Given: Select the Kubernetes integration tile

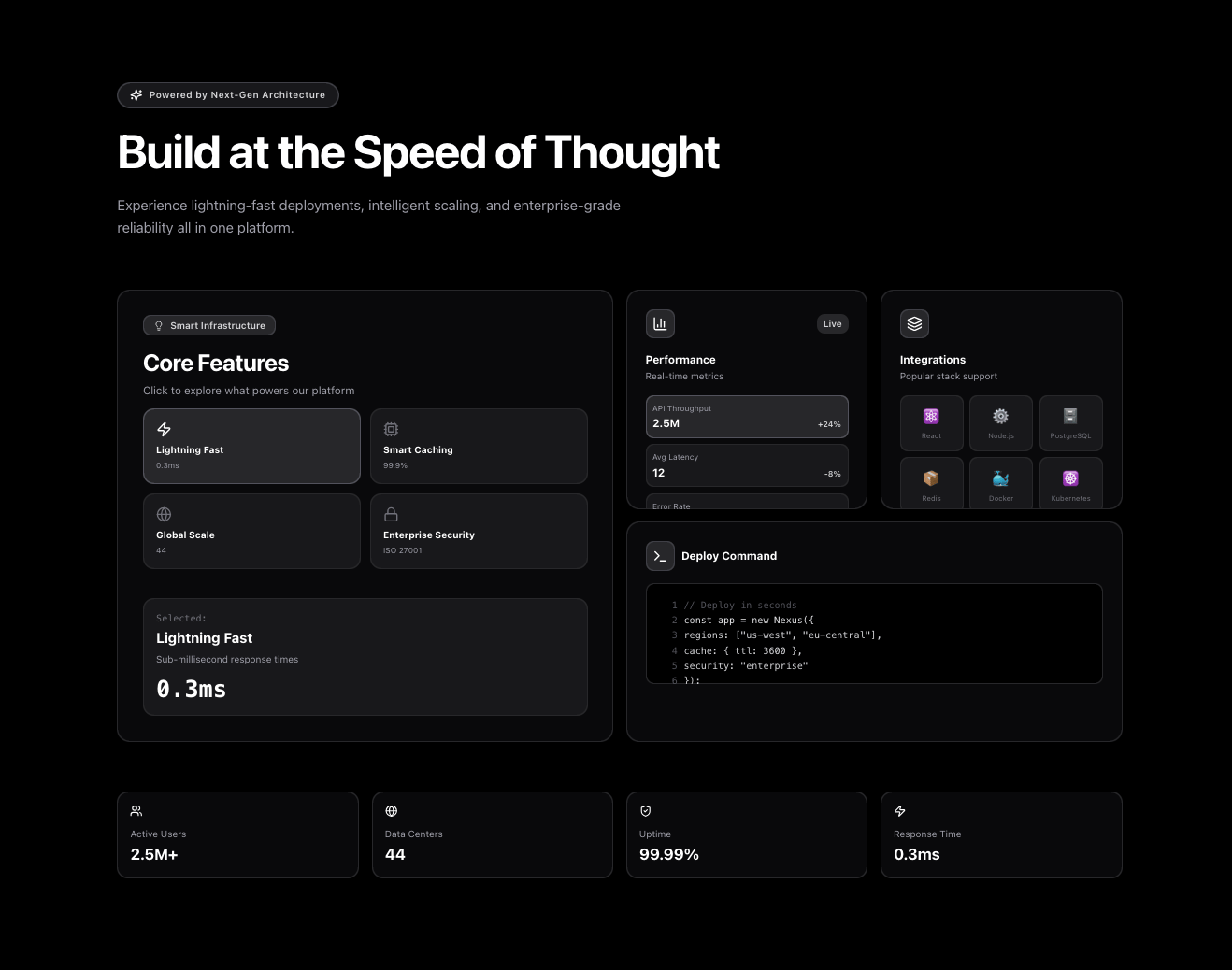Looking at the screenshot, I should 1071,483.
